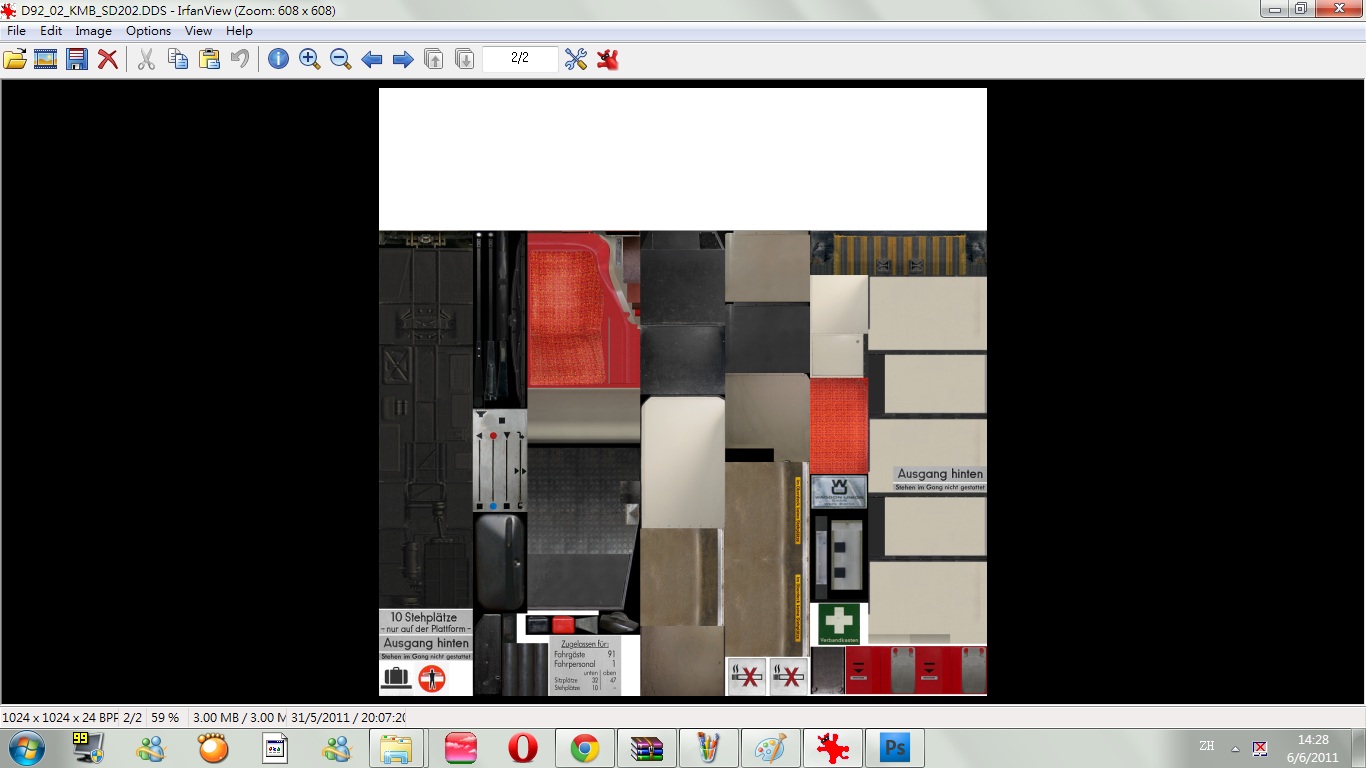
Task: Open the File menu
Action: click(17, 31)
